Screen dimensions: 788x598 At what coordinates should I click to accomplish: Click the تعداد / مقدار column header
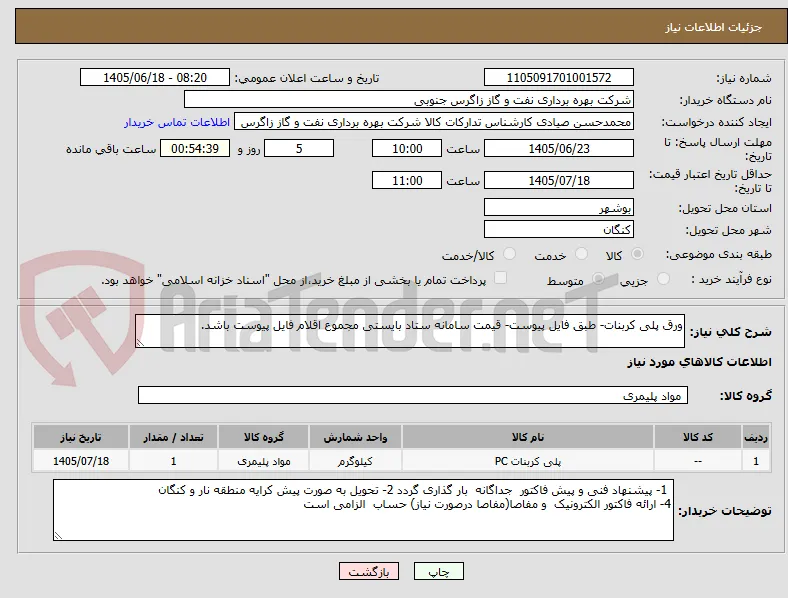point(173,437)
